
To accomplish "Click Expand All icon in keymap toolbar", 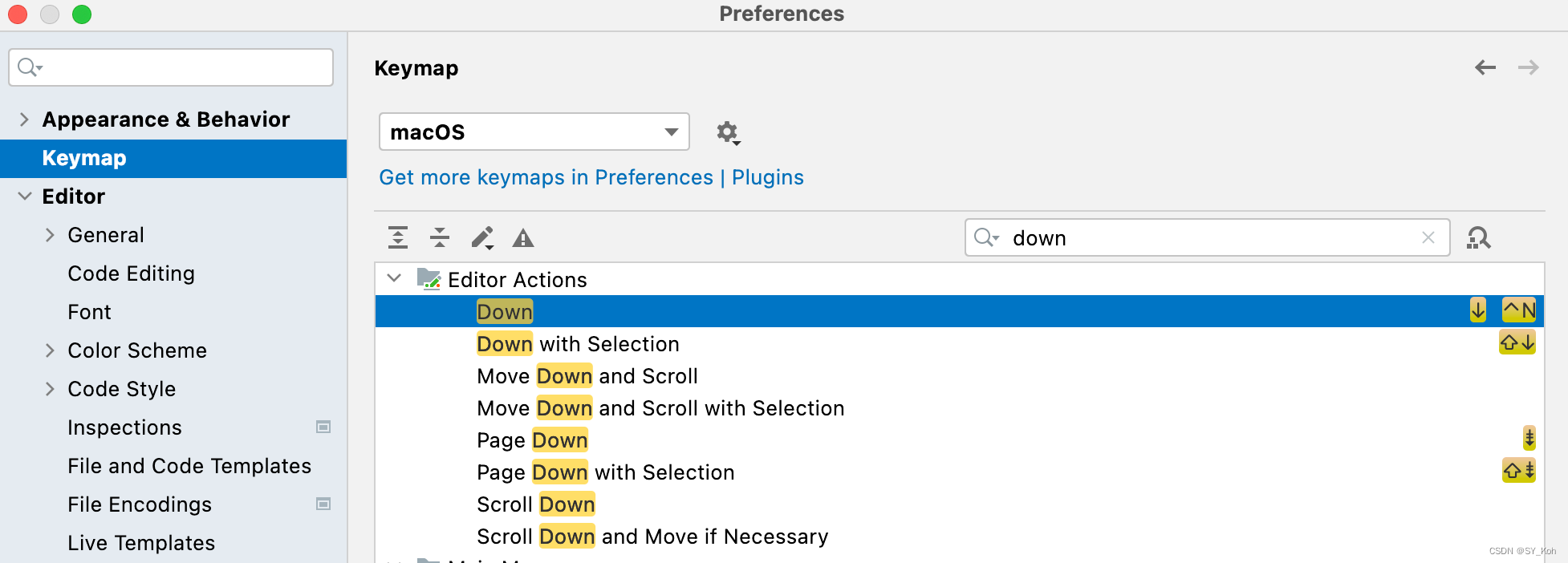I will [398, 237].
